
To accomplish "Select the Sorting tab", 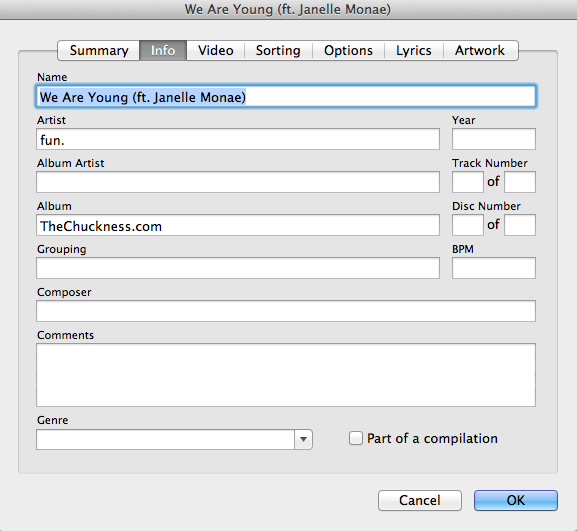I will coord(278,50).
